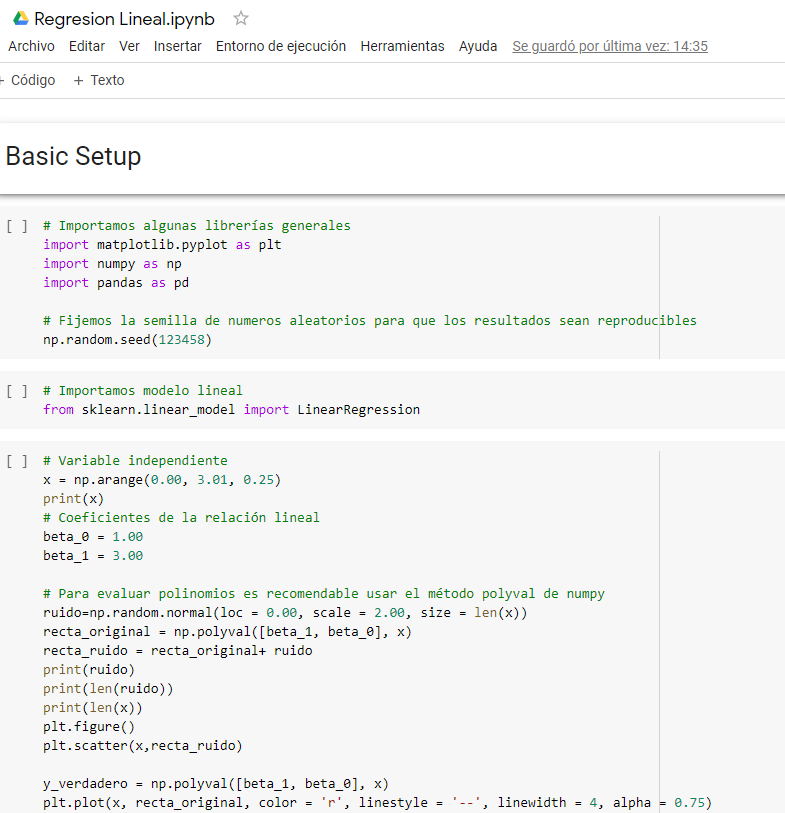Screen dimensions: 785x813
Task: Click the ruido=np.random.normal line
Action: pyautogui.click(x=285, y=613)
